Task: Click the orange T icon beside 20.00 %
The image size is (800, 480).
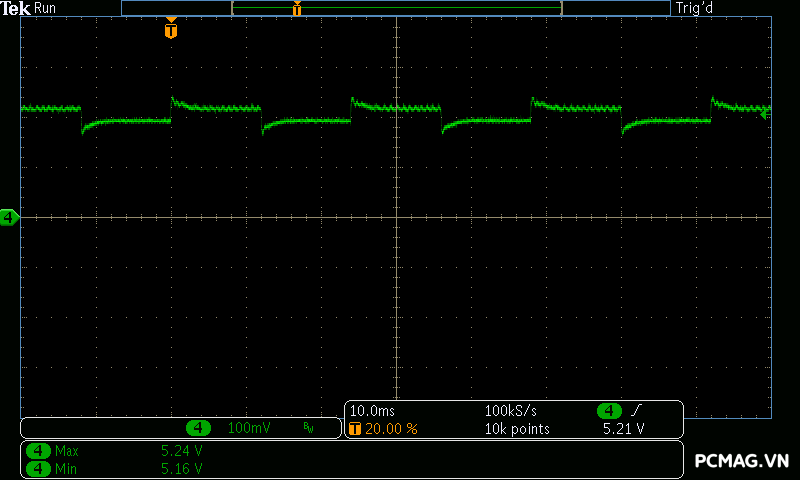Action: tap(354, 429)
